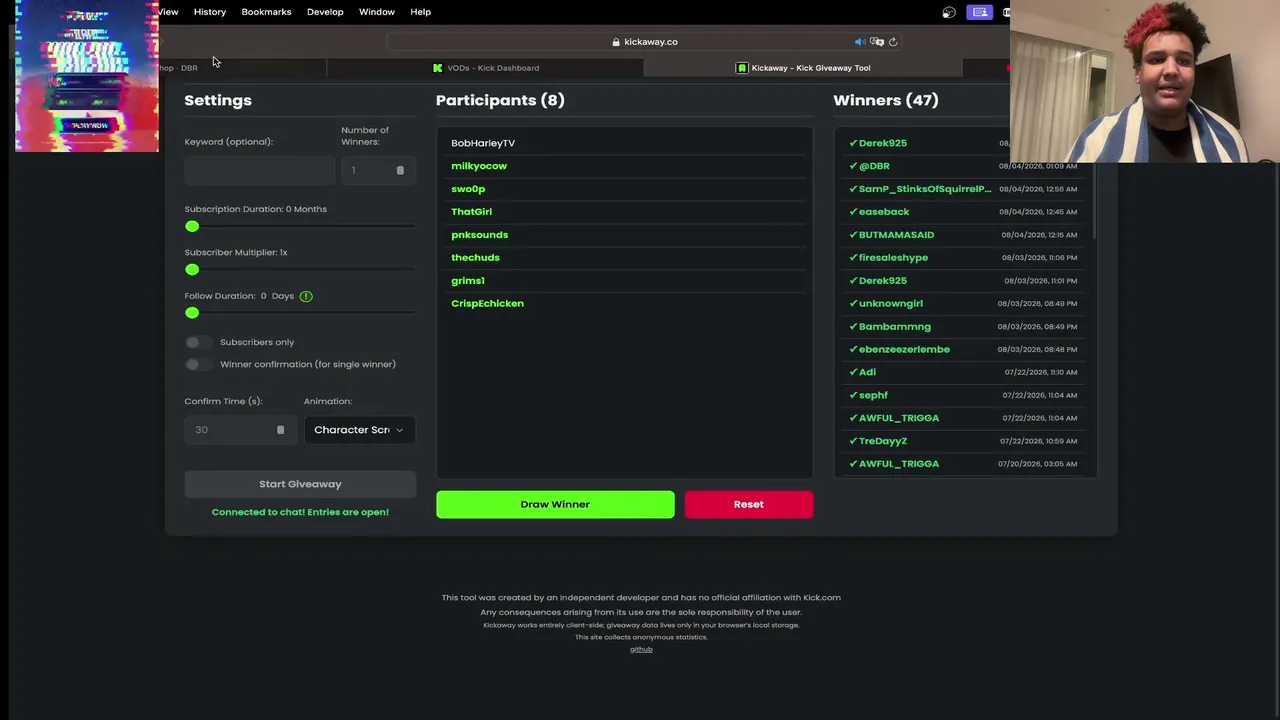This screenshot has width=1280, height=720.
Task: Open the Animation dropdown
Action: (x=359, y=430)
